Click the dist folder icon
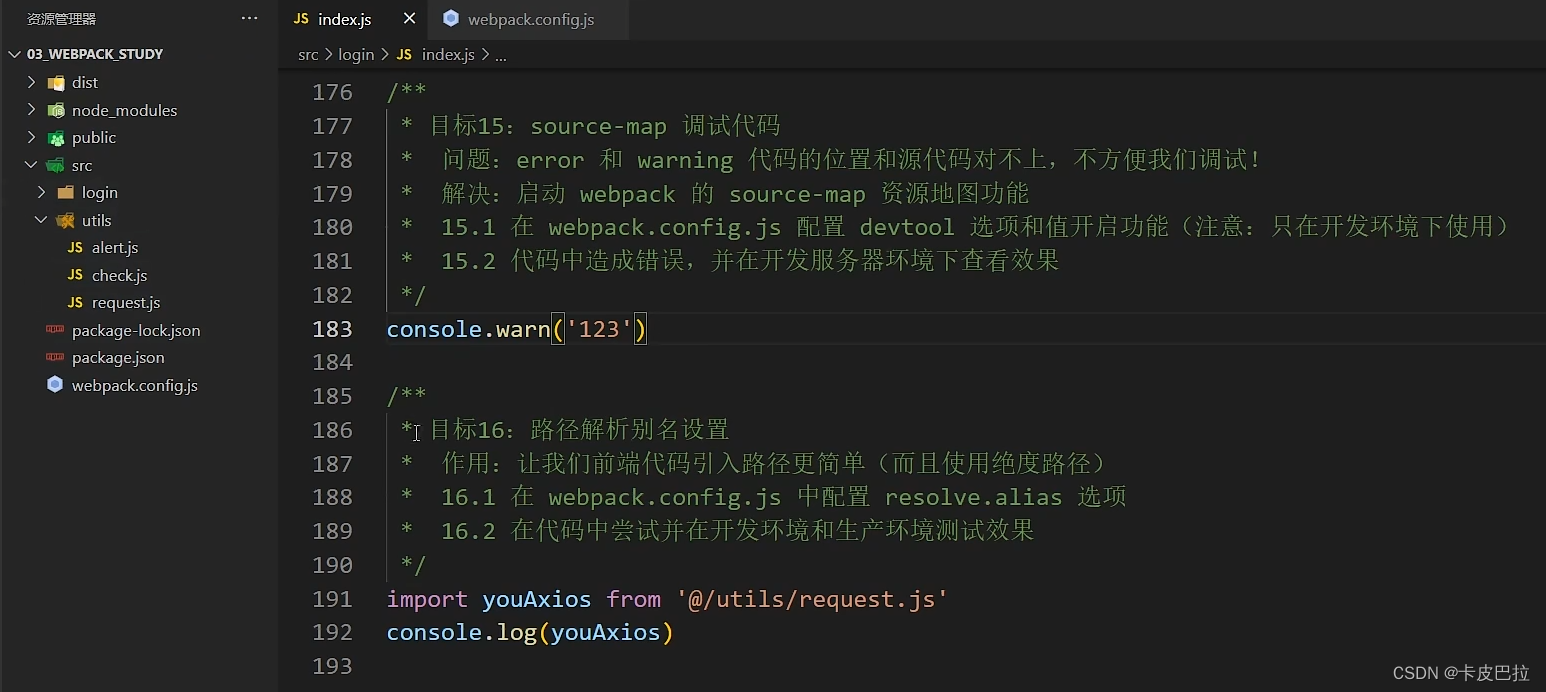 click(56, 83)
